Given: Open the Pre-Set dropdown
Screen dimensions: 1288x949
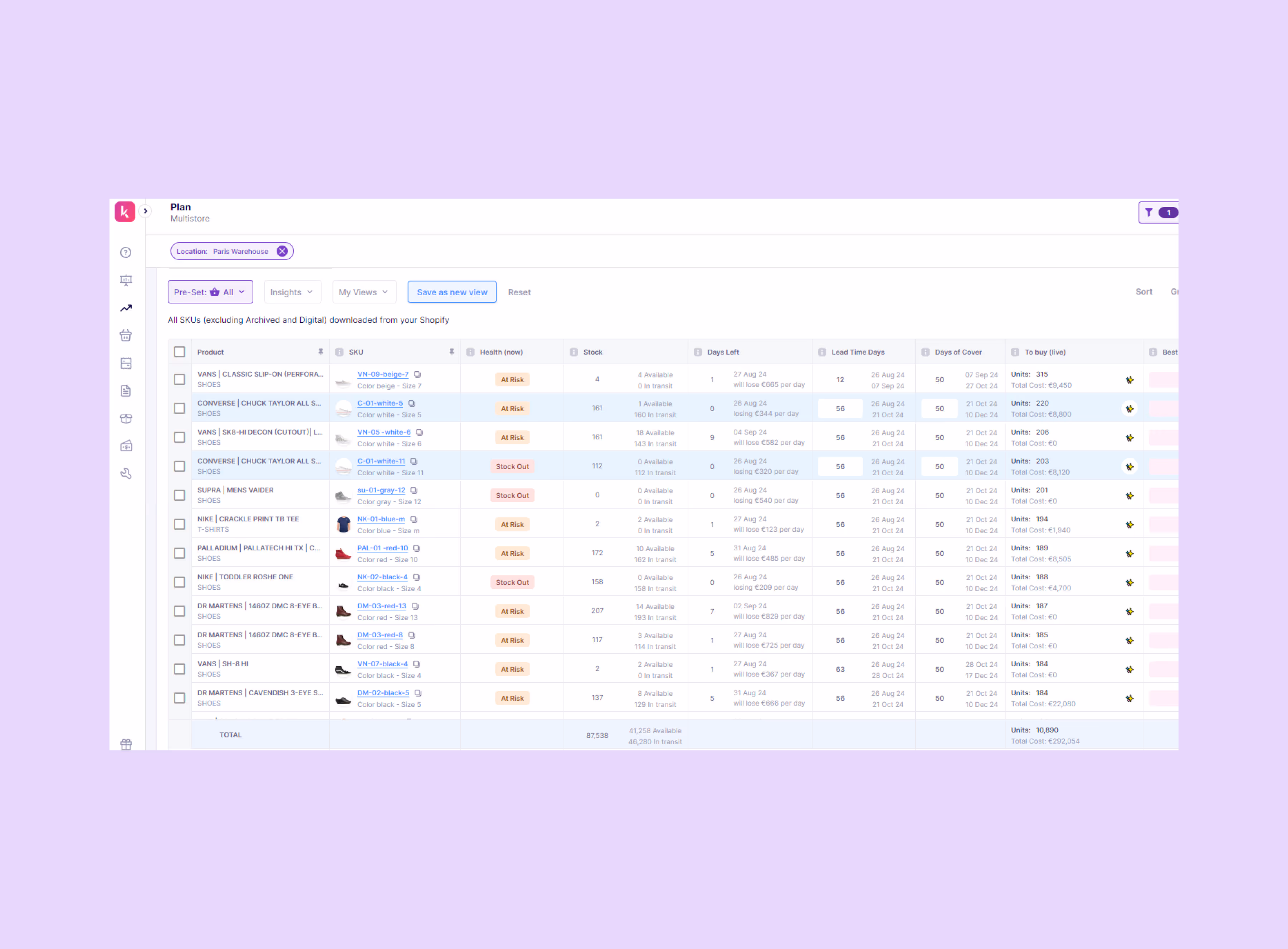Looking at the screenshot, I should click(210, 292).
